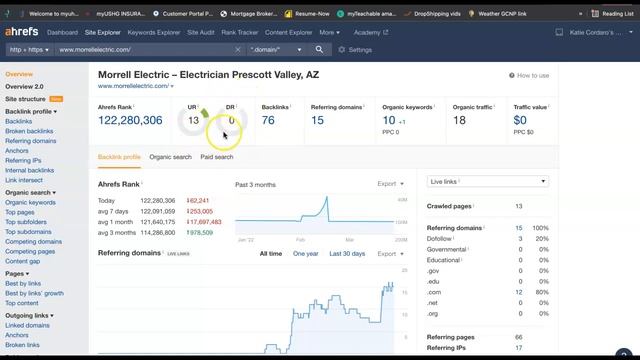Image resolution: width=640 pixels, height=360 pixels.
Task: Select All time range for referring domains
Action: (271, 253)
